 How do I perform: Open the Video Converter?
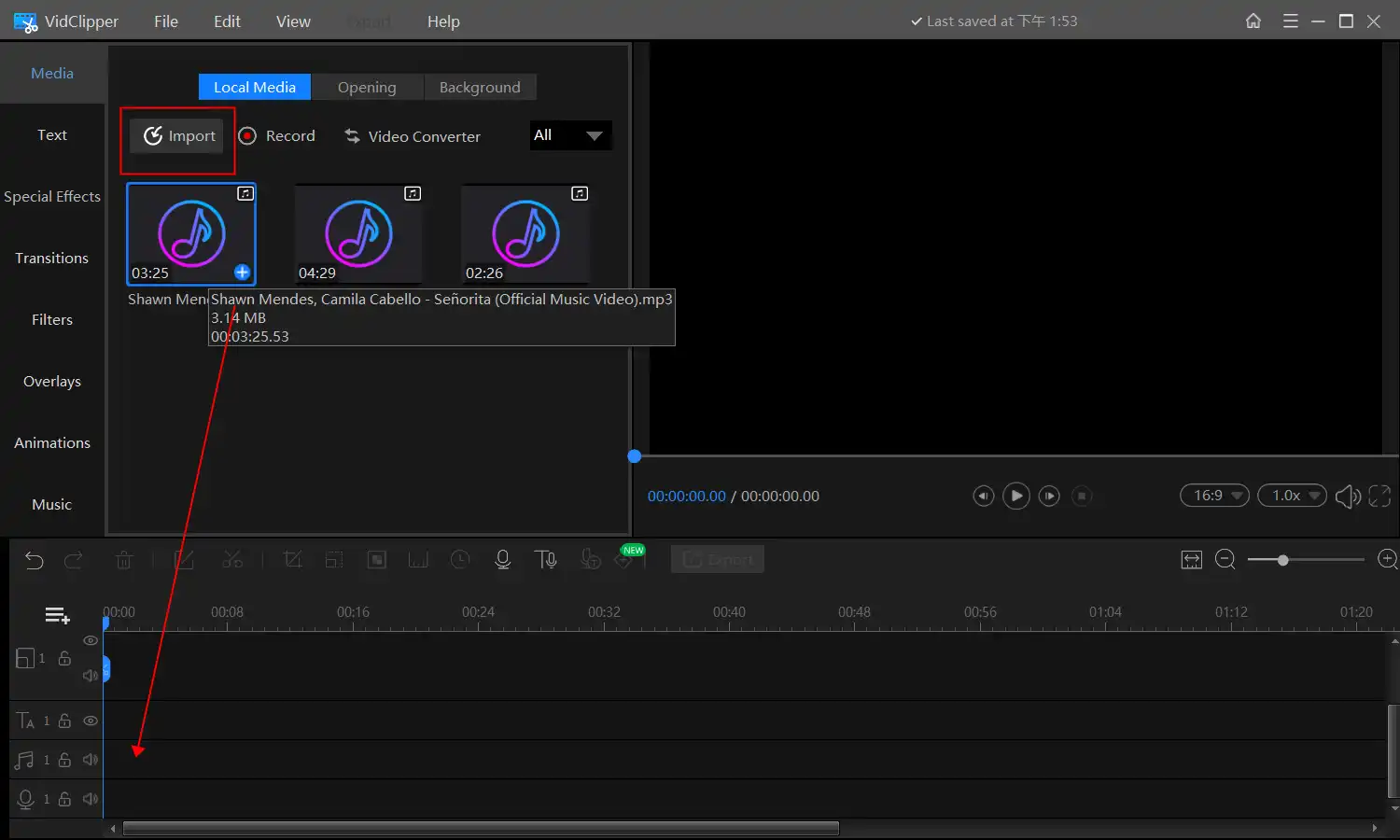coord(413,136)
